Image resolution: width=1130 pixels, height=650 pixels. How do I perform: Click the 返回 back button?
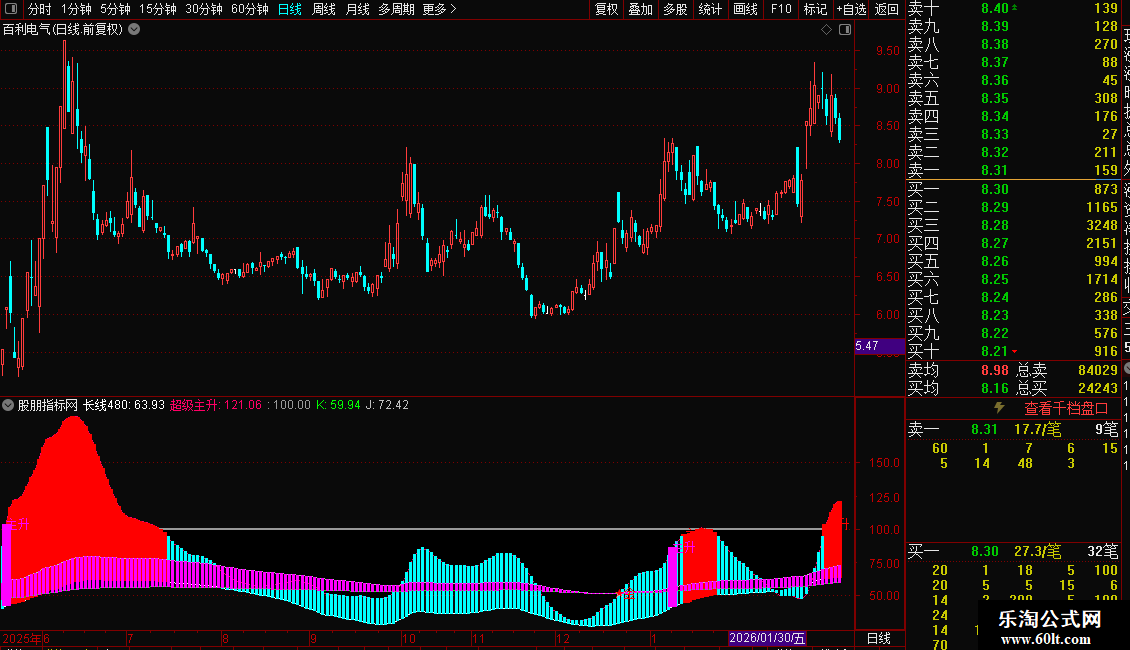pyautogui.click(x=886, y=9)
